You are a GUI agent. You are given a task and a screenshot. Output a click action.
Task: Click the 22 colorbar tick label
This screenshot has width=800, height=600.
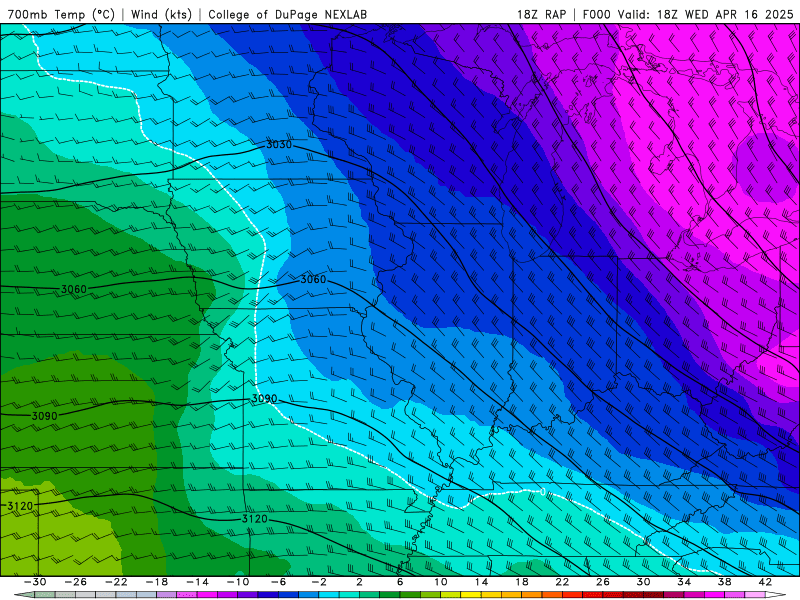click(x=562, y=582)
